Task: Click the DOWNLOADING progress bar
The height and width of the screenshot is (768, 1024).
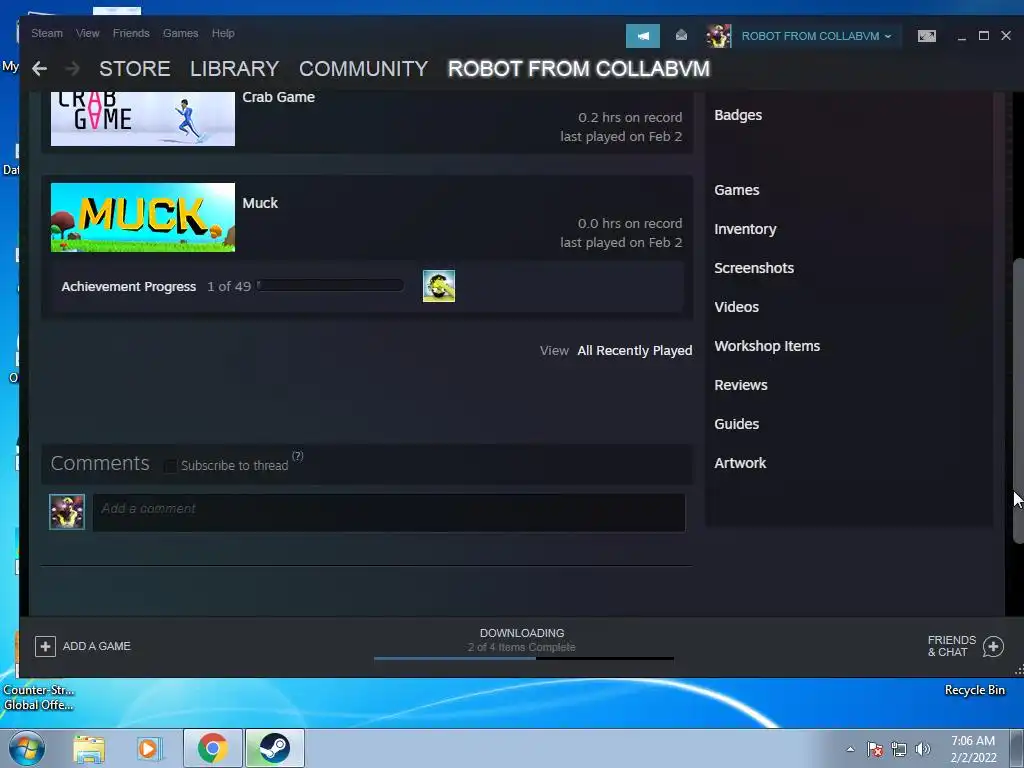Action: [x=524, y=658]
